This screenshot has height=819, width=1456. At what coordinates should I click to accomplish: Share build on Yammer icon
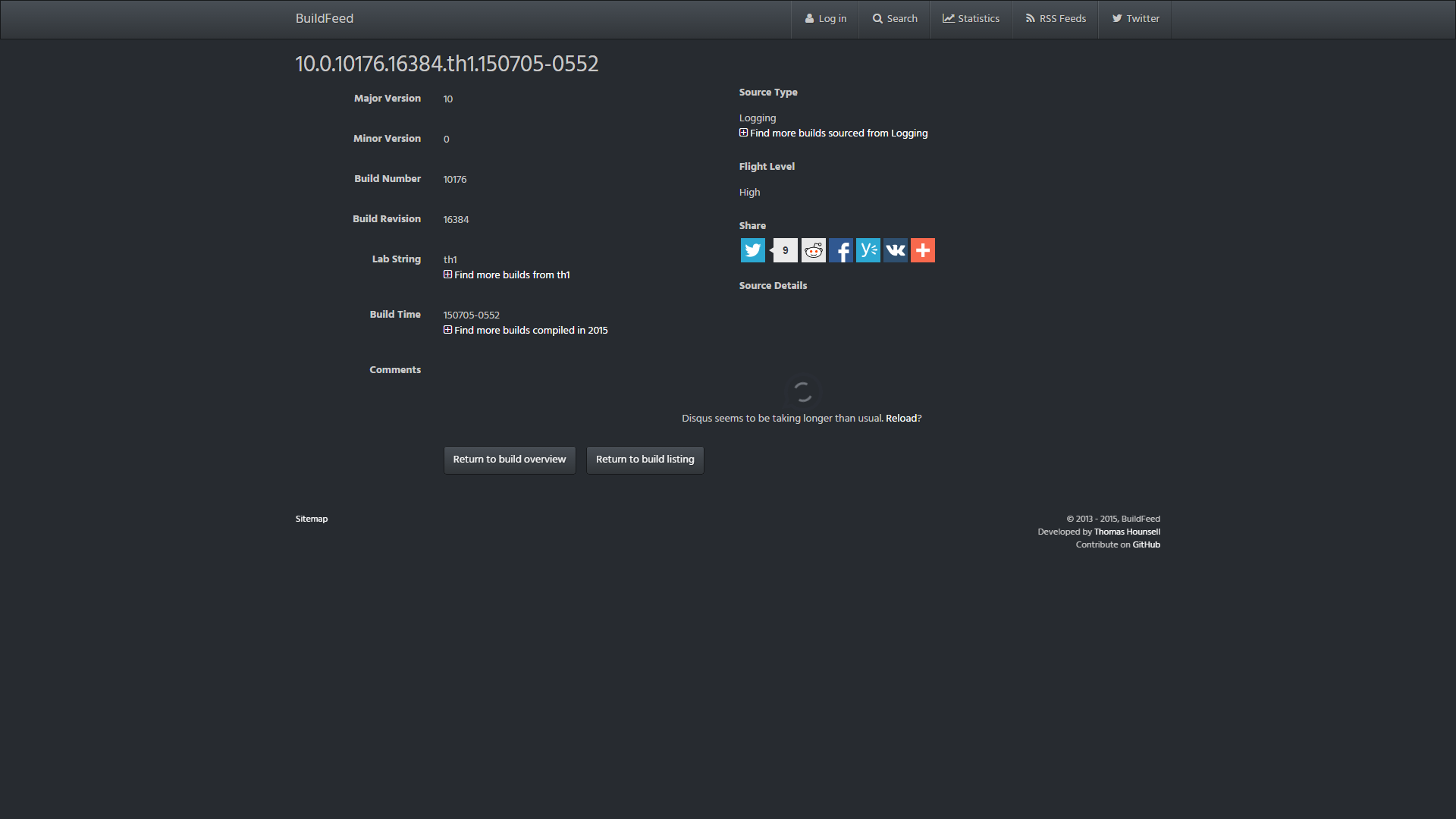pyautogui.click(x=868, y=250)
